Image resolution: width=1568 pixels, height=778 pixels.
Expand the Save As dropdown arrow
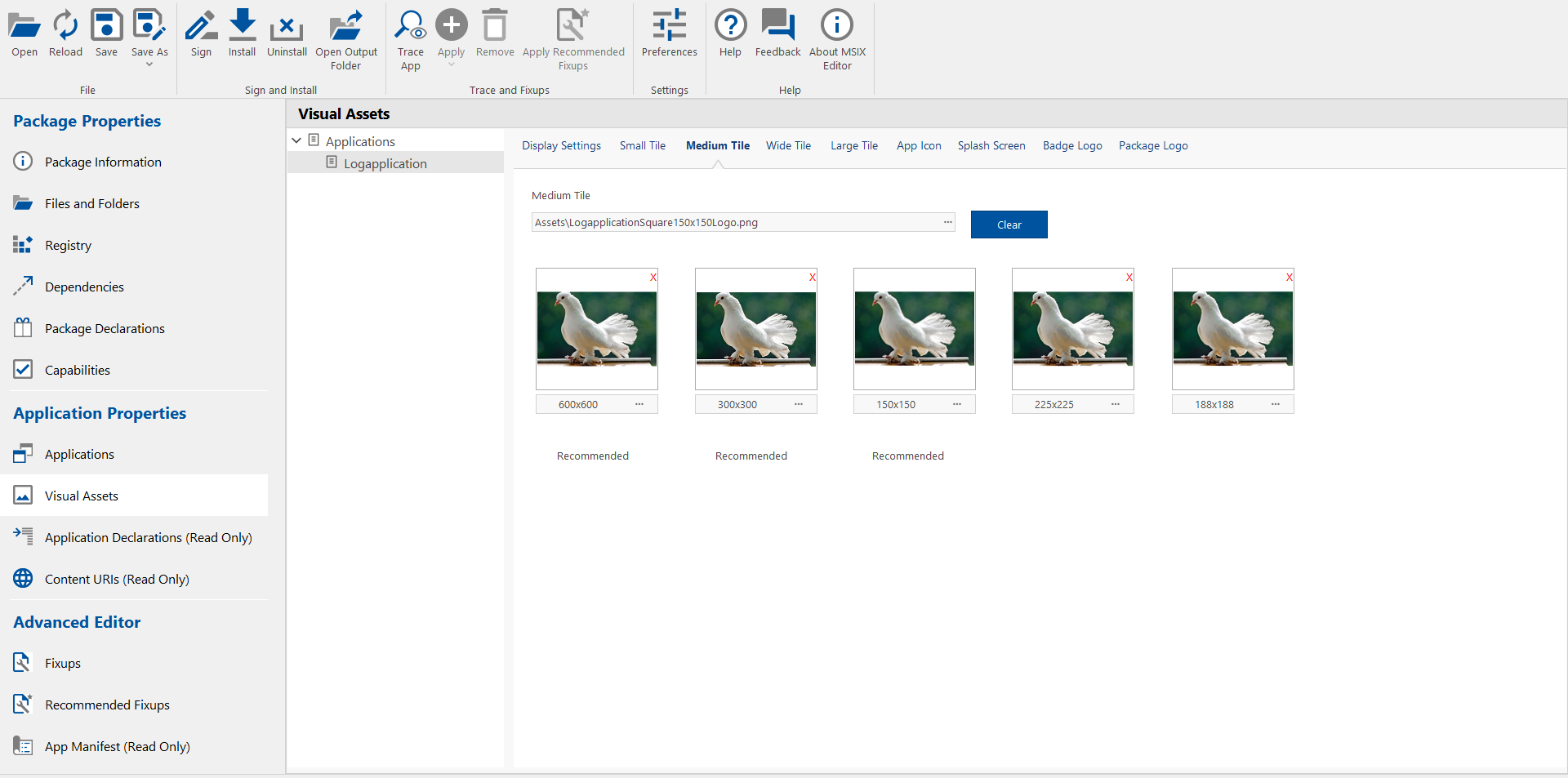149,65
